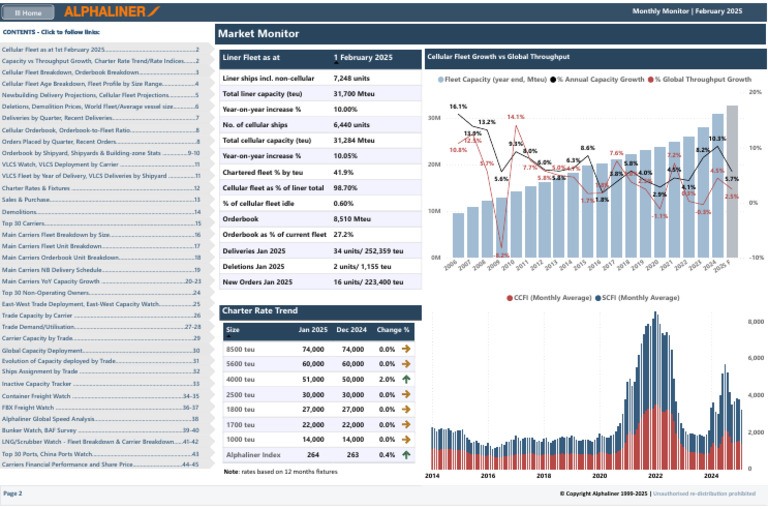This screenshot has width=768, height=509.
Task: Open Main Carriers NB Delivery Schedule link
Action: coord(100,270)
